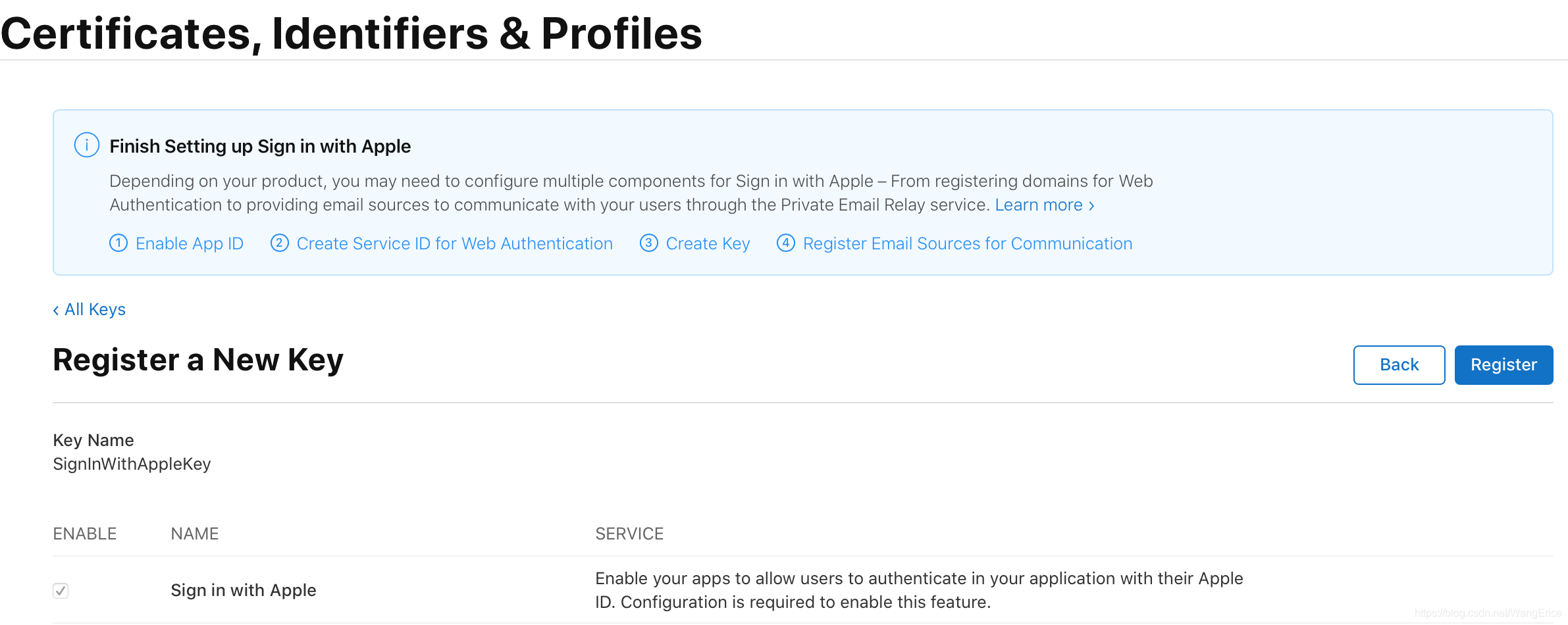Follow the Learn more link
This screenshot has height=625, width=1568.
coord(1045,205)
